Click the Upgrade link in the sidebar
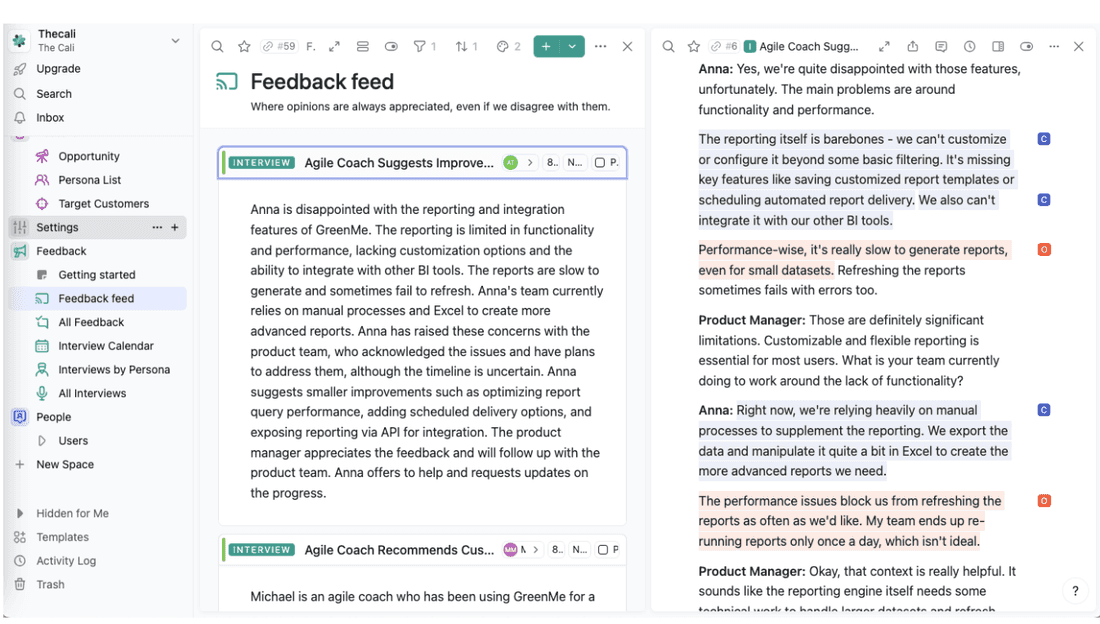 (x=60, y=68)
